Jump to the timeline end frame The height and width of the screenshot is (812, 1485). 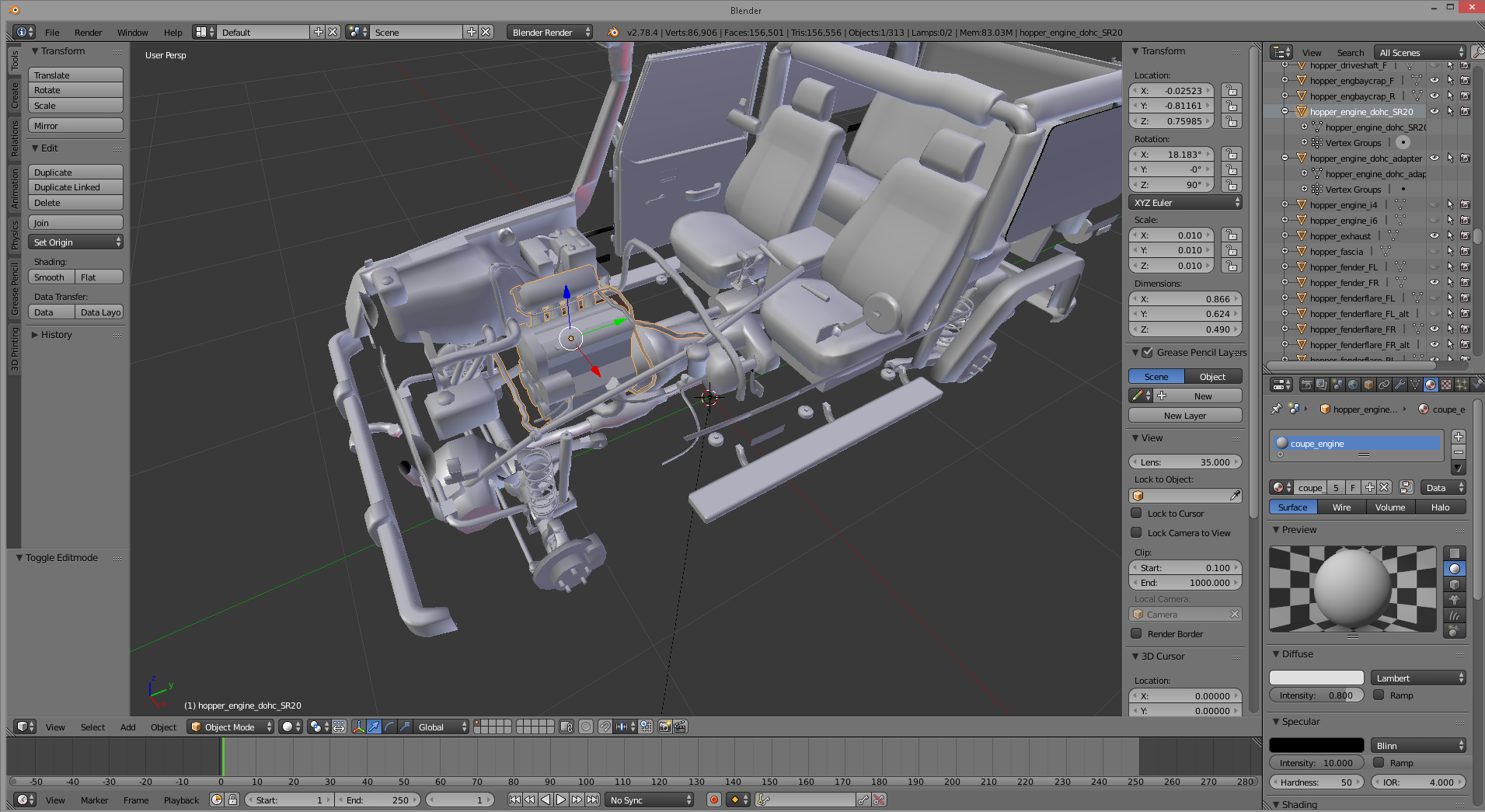592,800
